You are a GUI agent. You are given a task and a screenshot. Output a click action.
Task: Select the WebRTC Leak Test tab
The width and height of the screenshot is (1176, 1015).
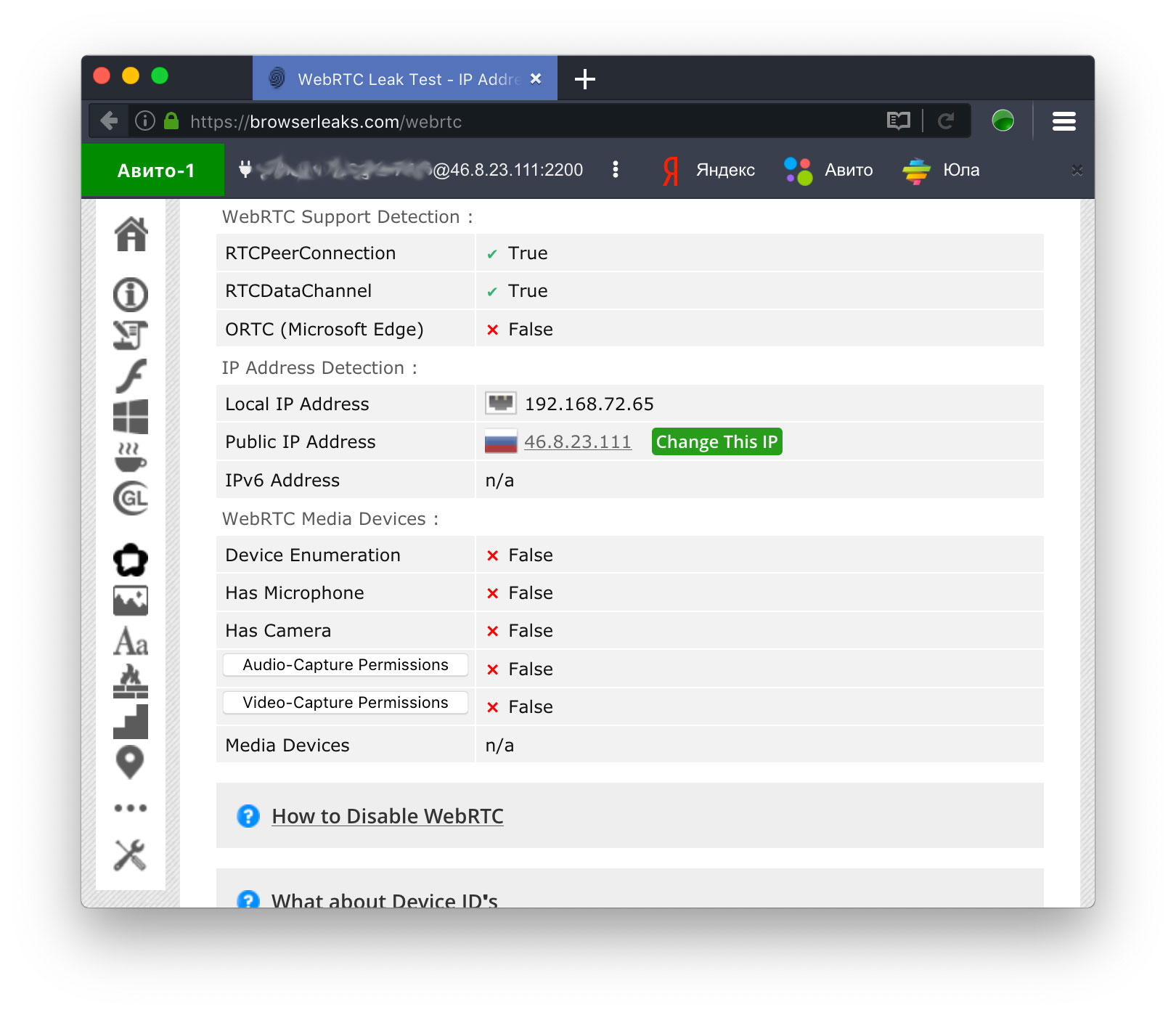pyautogui.click(x=405, y=78)
